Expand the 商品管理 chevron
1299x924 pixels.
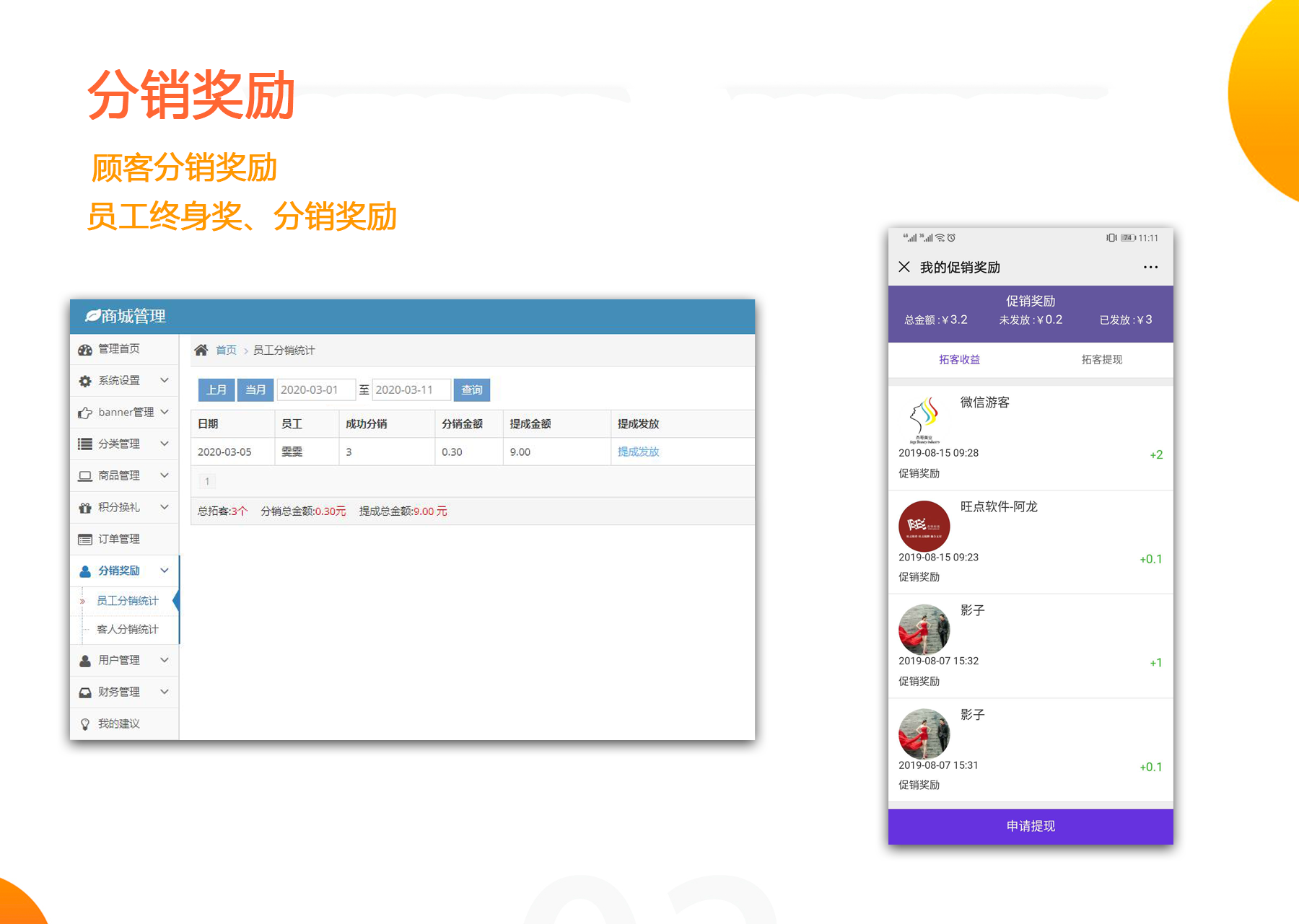pyautogui.click(x=165, y=475)
